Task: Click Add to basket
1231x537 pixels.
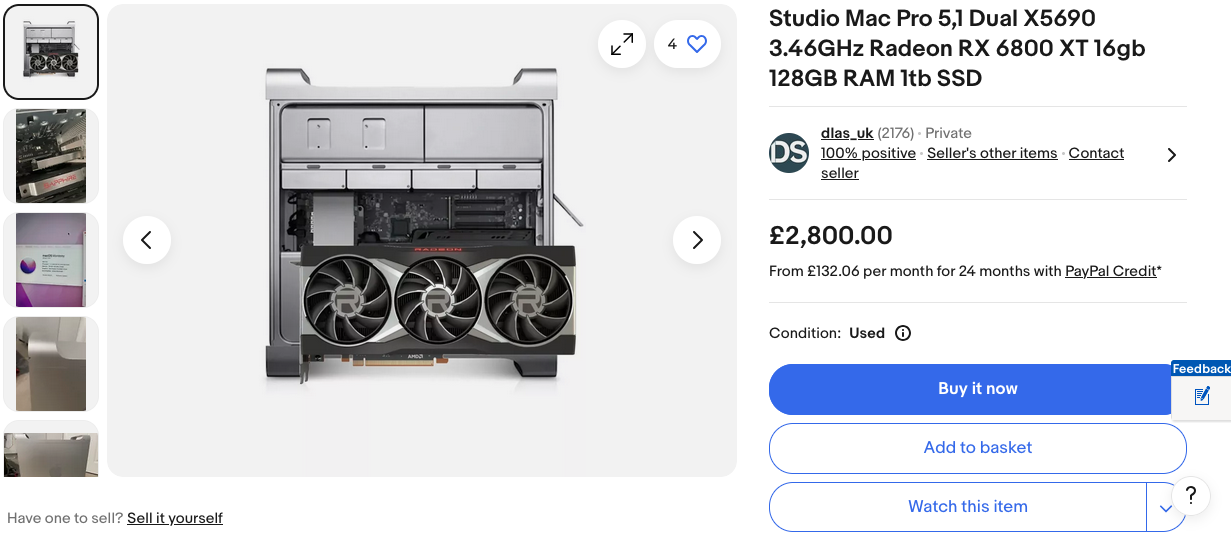Action: [977, 448]
